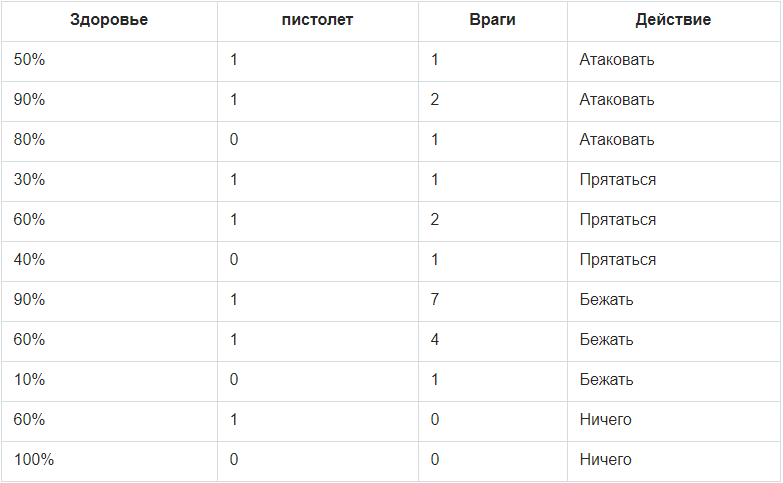Screen dimensions: 783x483
Task: Click the Здоровье column header
Action: 109,19
